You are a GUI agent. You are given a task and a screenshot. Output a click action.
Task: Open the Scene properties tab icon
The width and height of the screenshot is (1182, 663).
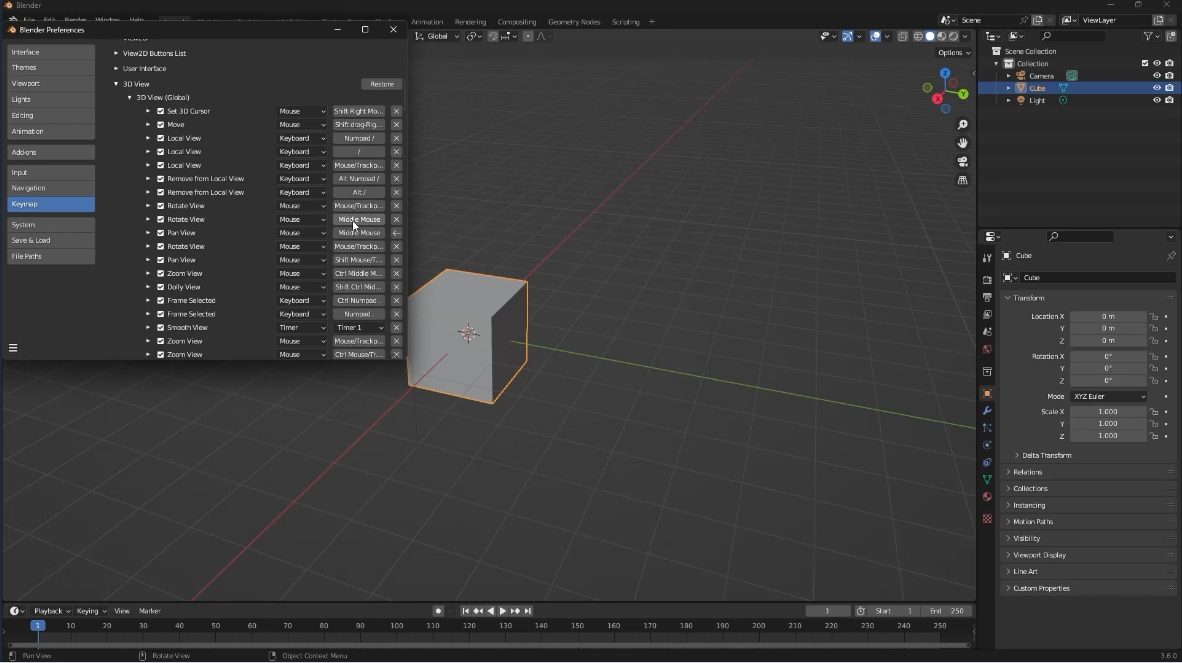click(987, 332)
